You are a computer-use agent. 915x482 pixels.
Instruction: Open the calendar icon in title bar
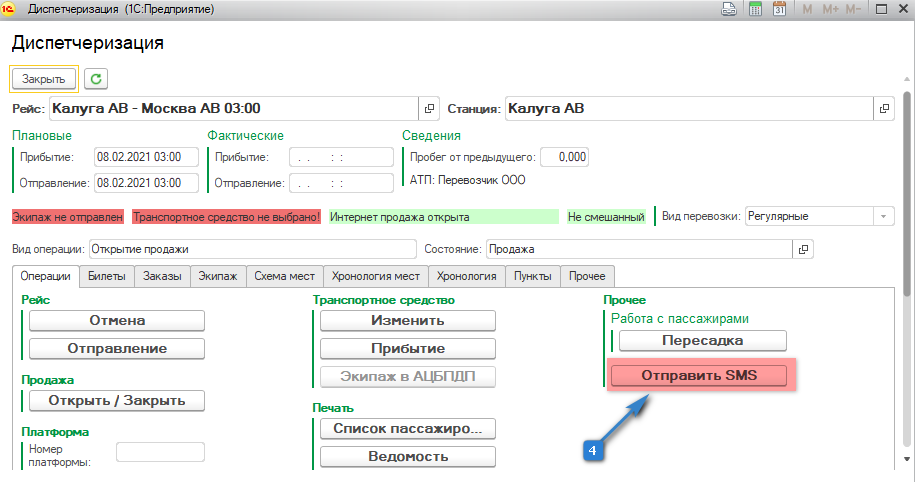coord(779,9)
